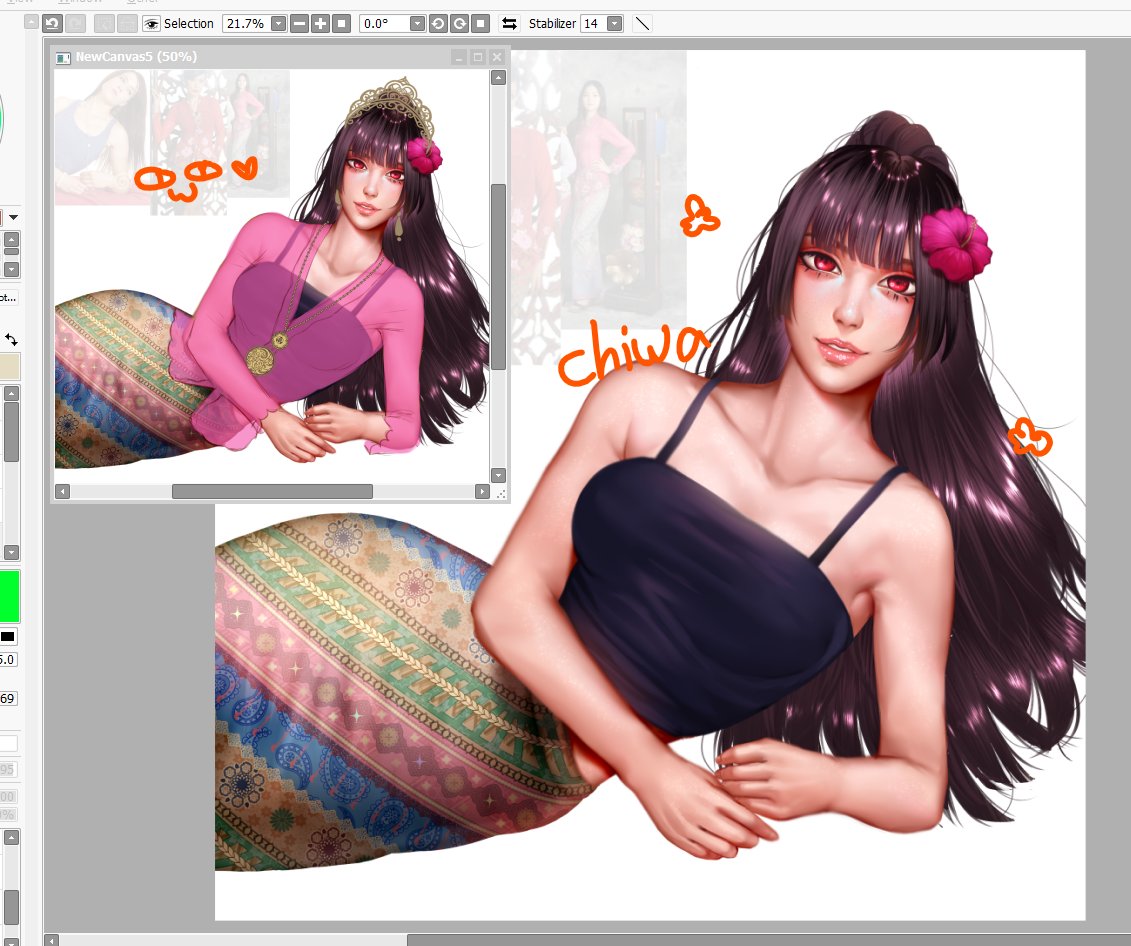Toggle the Selection edge visibility eye icon

151,24
